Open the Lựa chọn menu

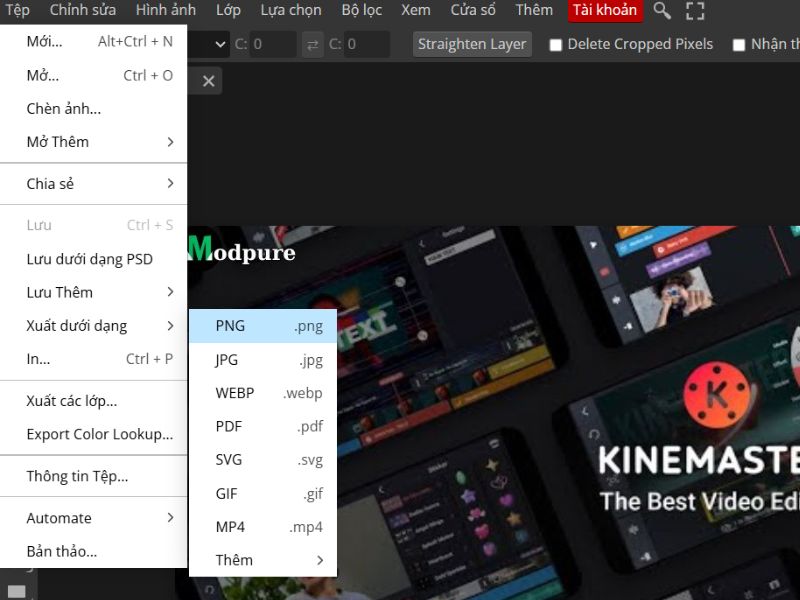(x=291, y=10)
